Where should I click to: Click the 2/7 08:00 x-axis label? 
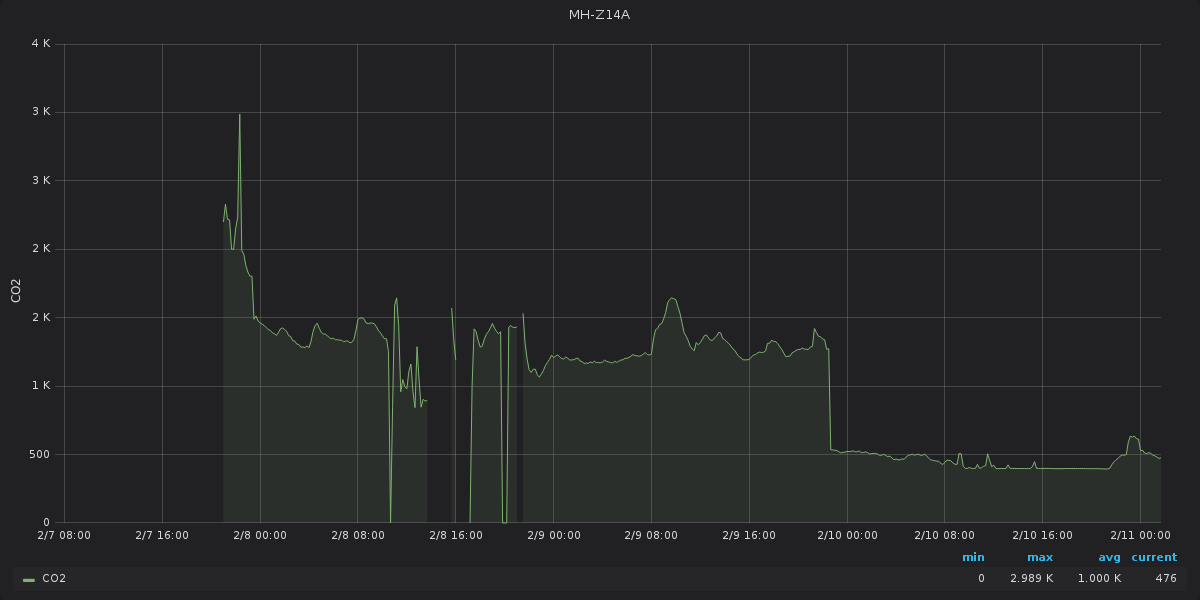click(x=64, y=535)
